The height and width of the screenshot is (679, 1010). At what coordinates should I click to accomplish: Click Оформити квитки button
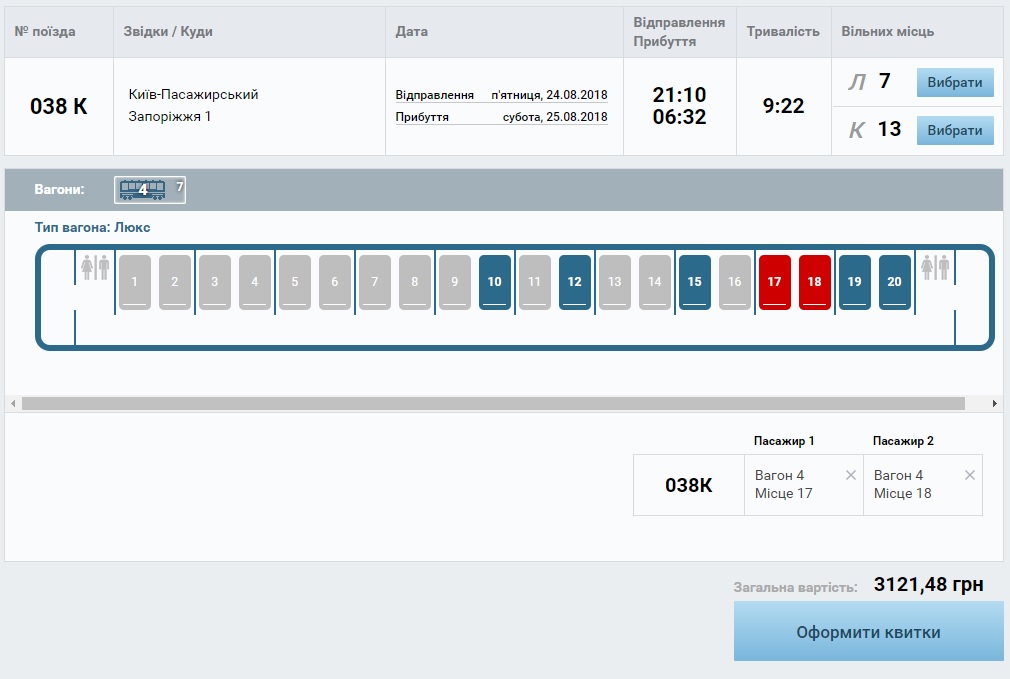click(x=868, y=632)
